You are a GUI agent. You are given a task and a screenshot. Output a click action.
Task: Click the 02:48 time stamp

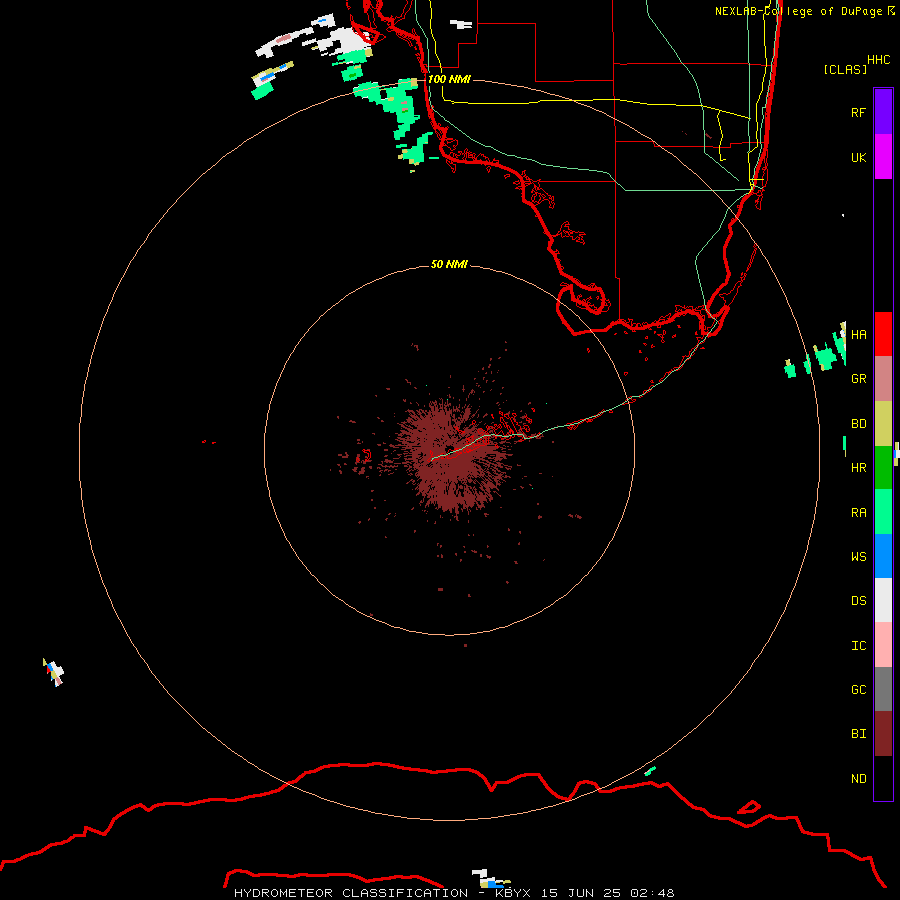click(653, 893)
